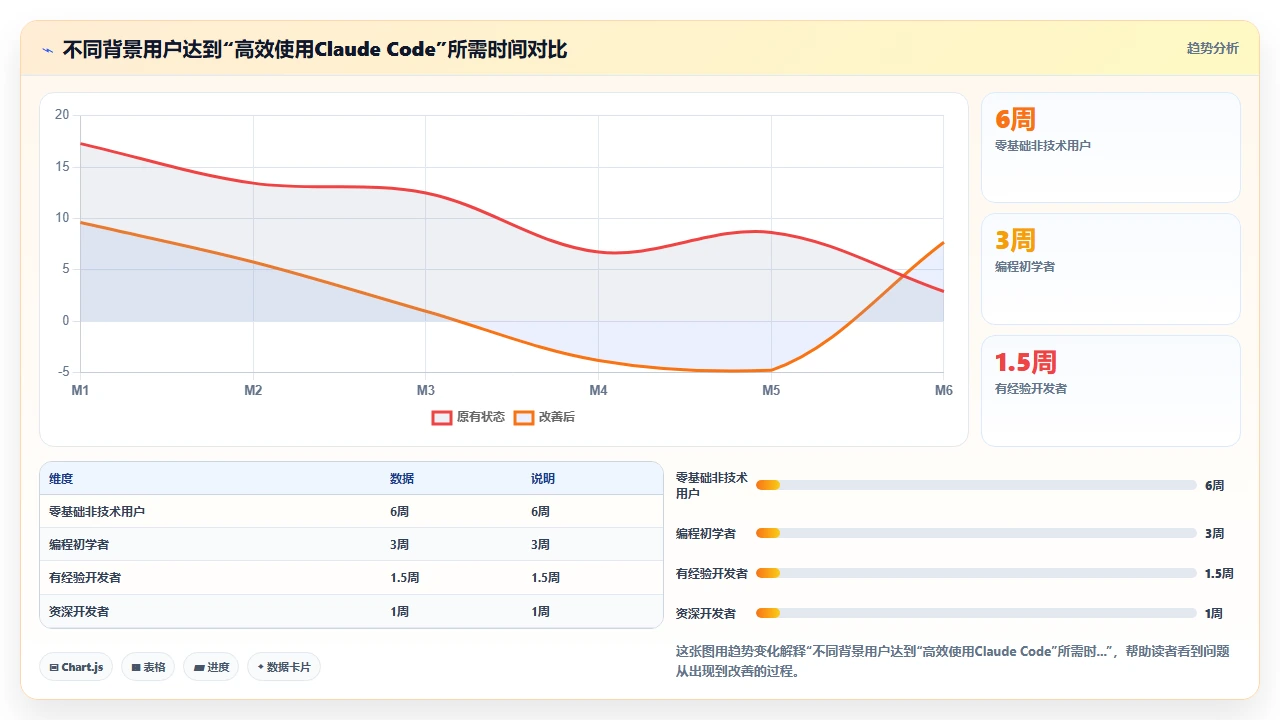This screenshot has width=1280, height=720.
Task: Click the 3周 编程初学者 card
Action: click(x=1111, y=269)
